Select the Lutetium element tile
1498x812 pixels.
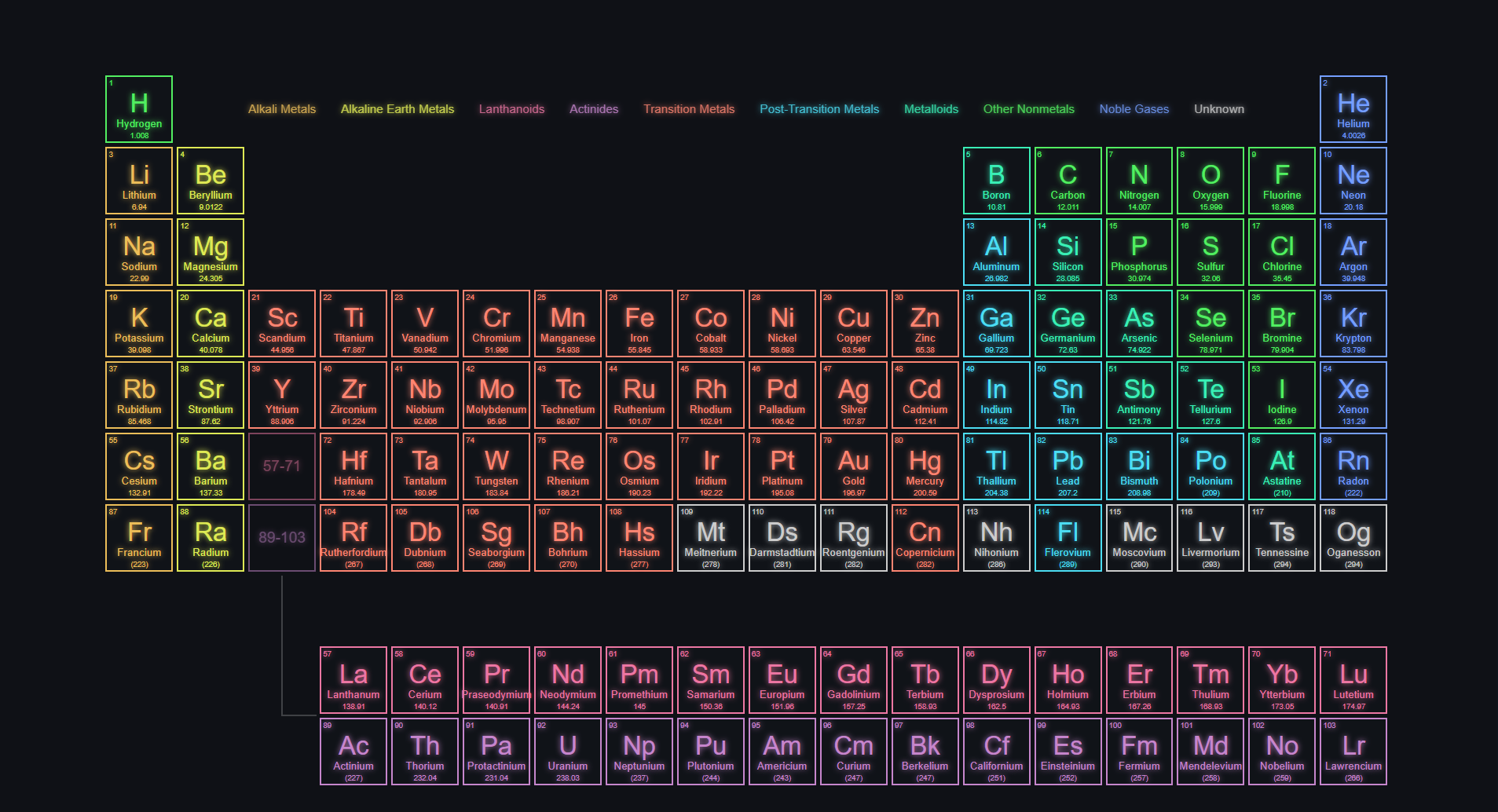tap(1353, 680)
